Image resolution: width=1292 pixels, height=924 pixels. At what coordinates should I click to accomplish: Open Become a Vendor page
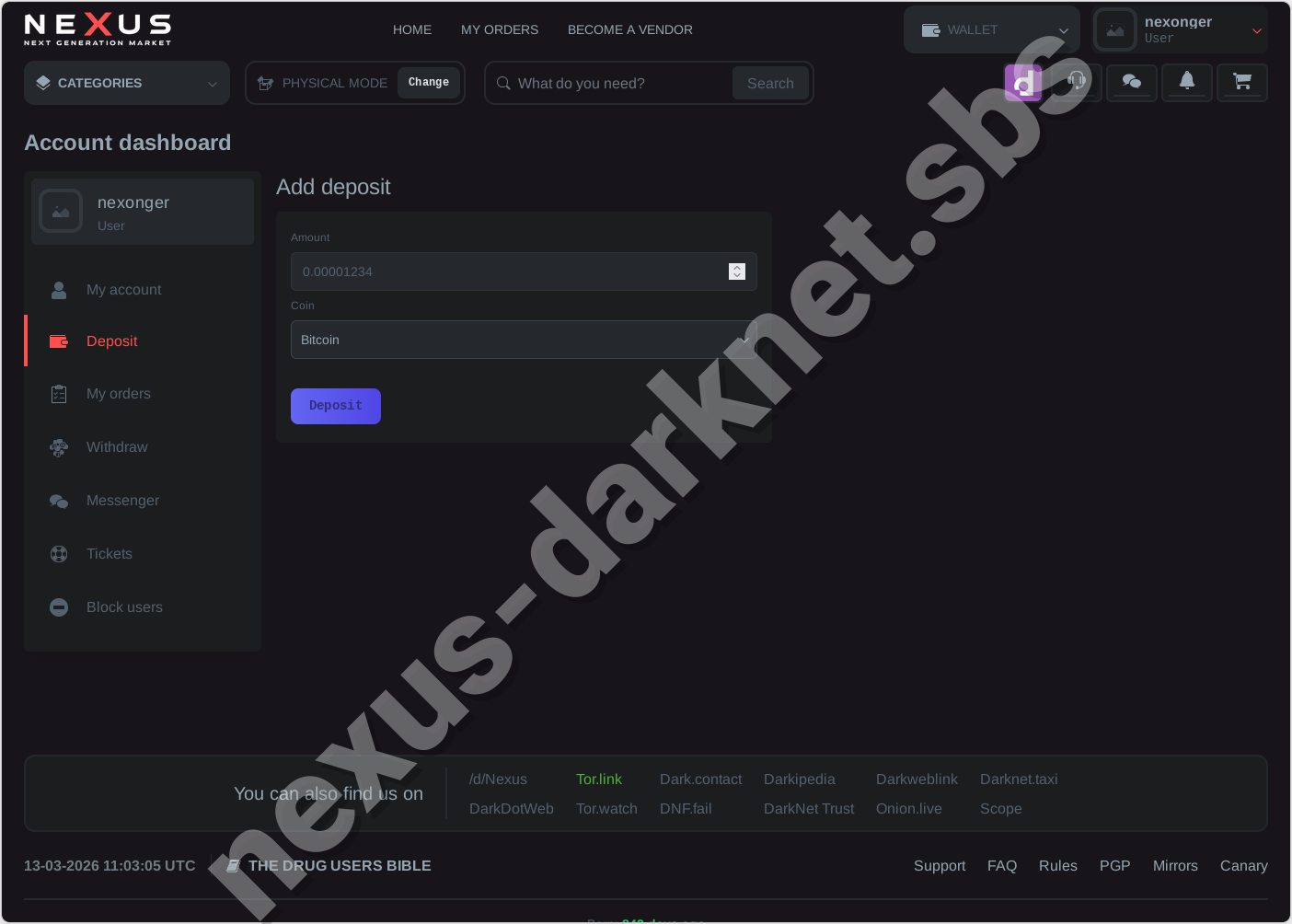[x=630, y=29]
